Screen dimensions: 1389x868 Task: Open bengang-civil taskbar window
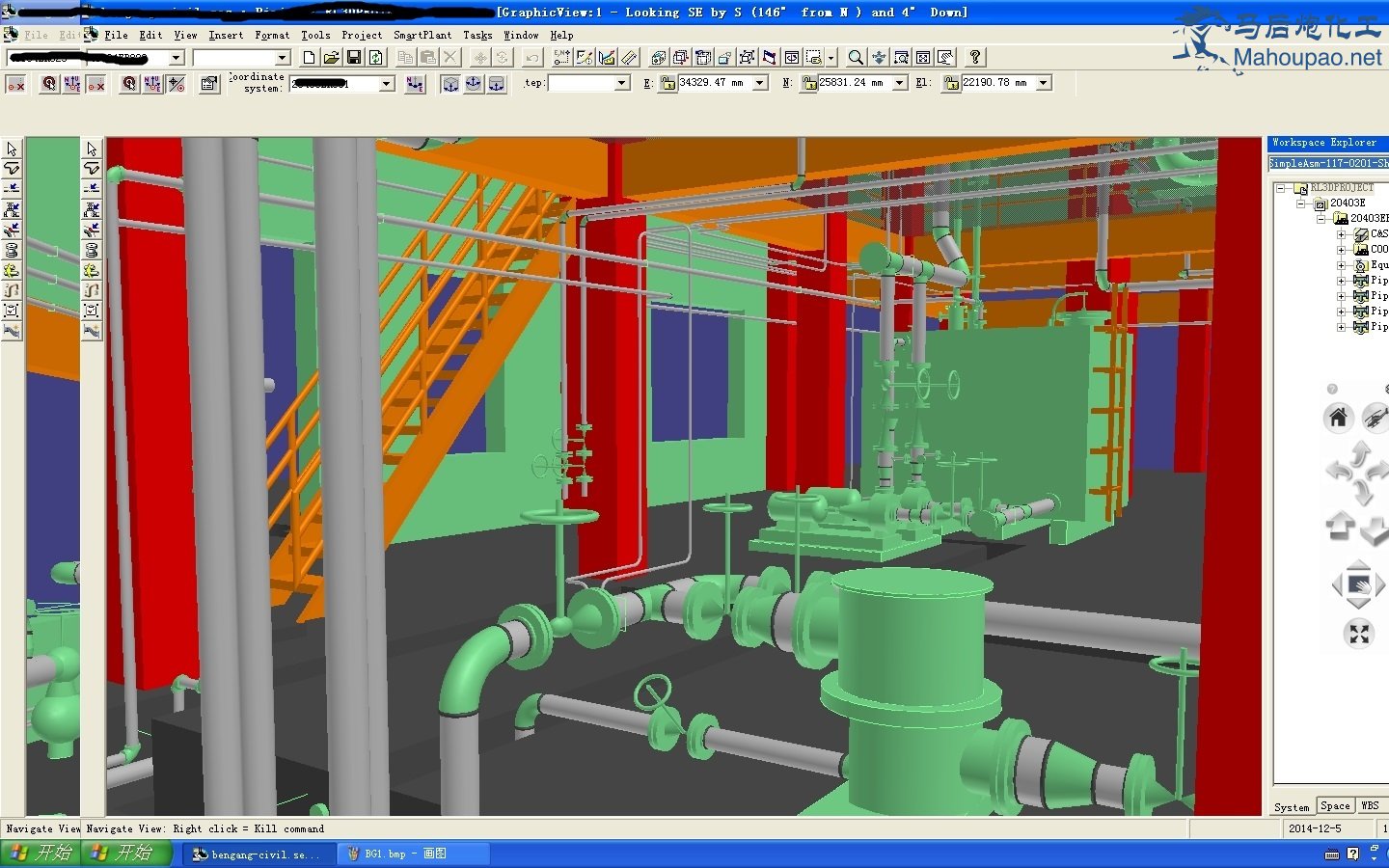pos(259,854)
